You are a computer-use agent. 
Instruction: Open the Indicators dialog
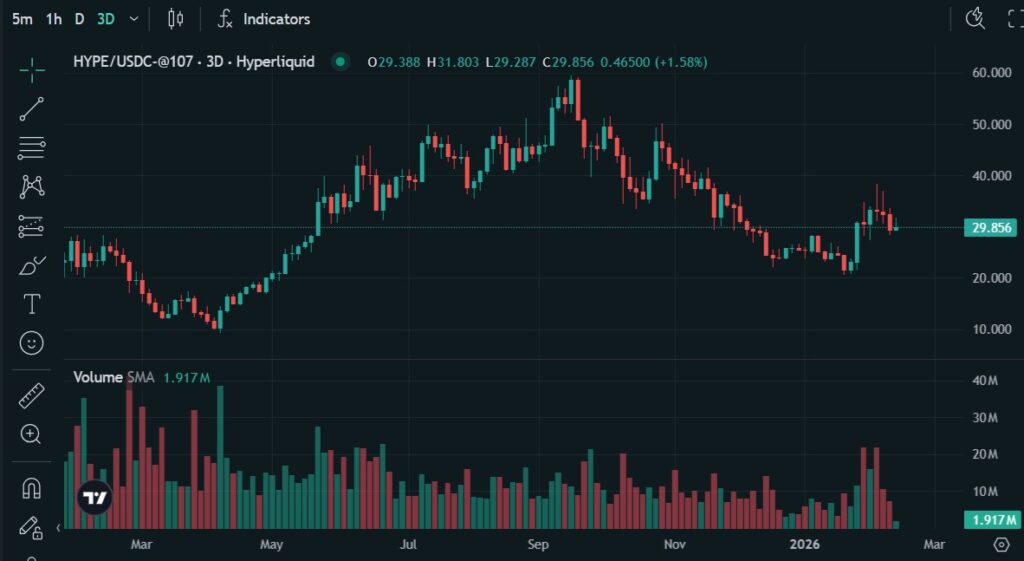(264, 19)
